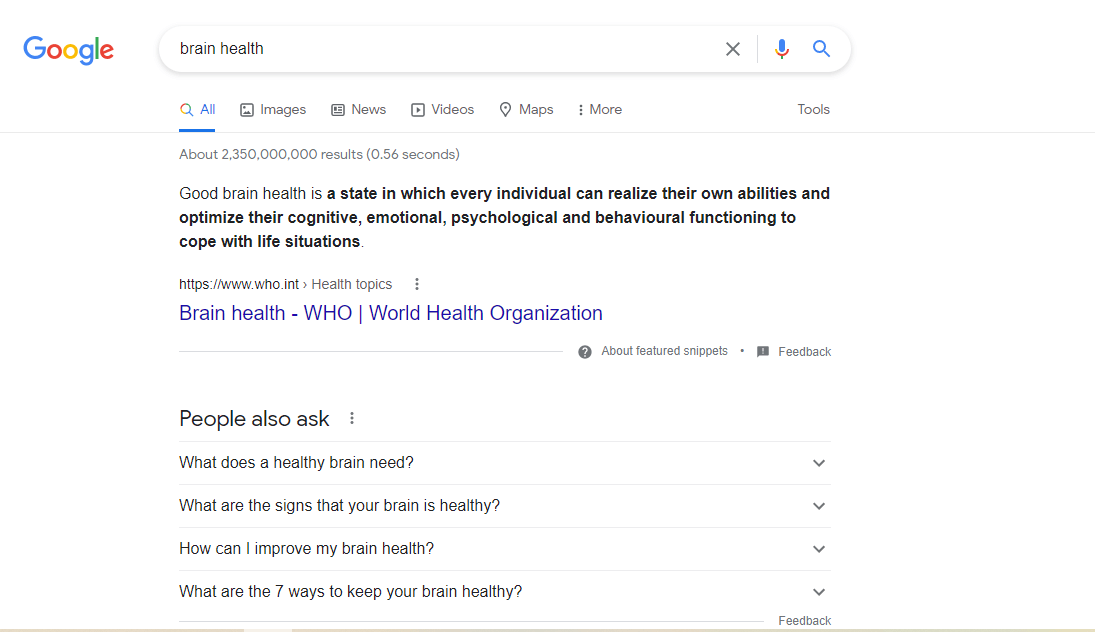Clear the search box with X icon
The height and width of the screenshot is (632, 1095).
click(x=733, y=49)
